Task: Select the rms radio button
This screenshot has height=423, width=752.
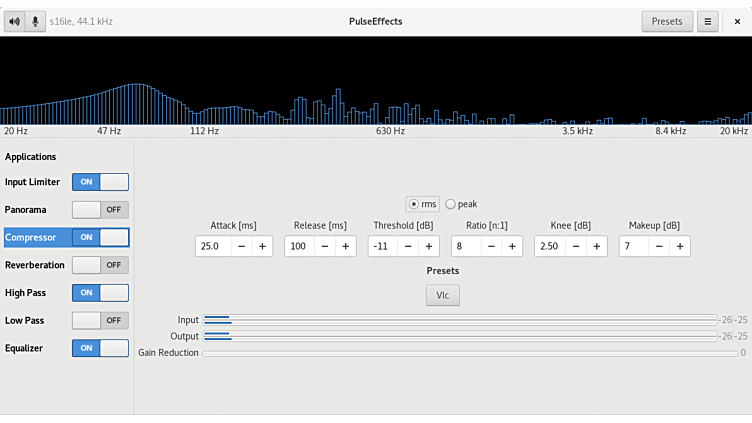Action: [414, 204]
